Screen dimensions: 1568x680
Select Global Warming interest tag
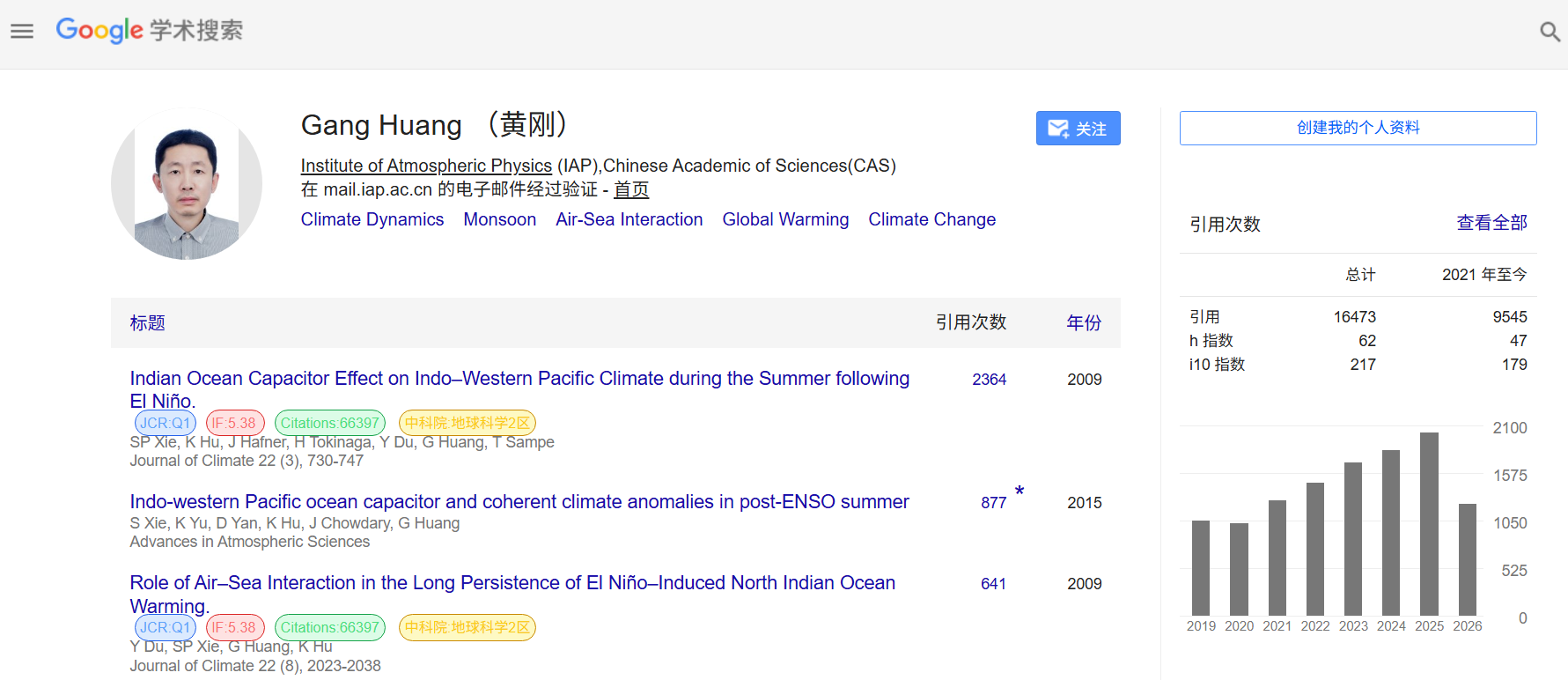click(785, 219)
